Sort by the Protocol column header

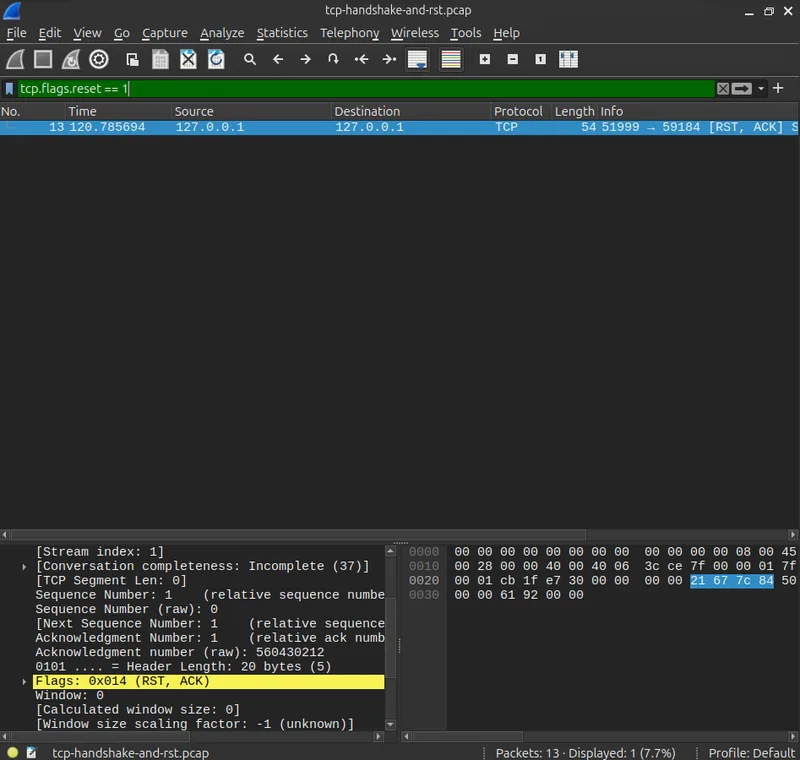tap(521, 111)
